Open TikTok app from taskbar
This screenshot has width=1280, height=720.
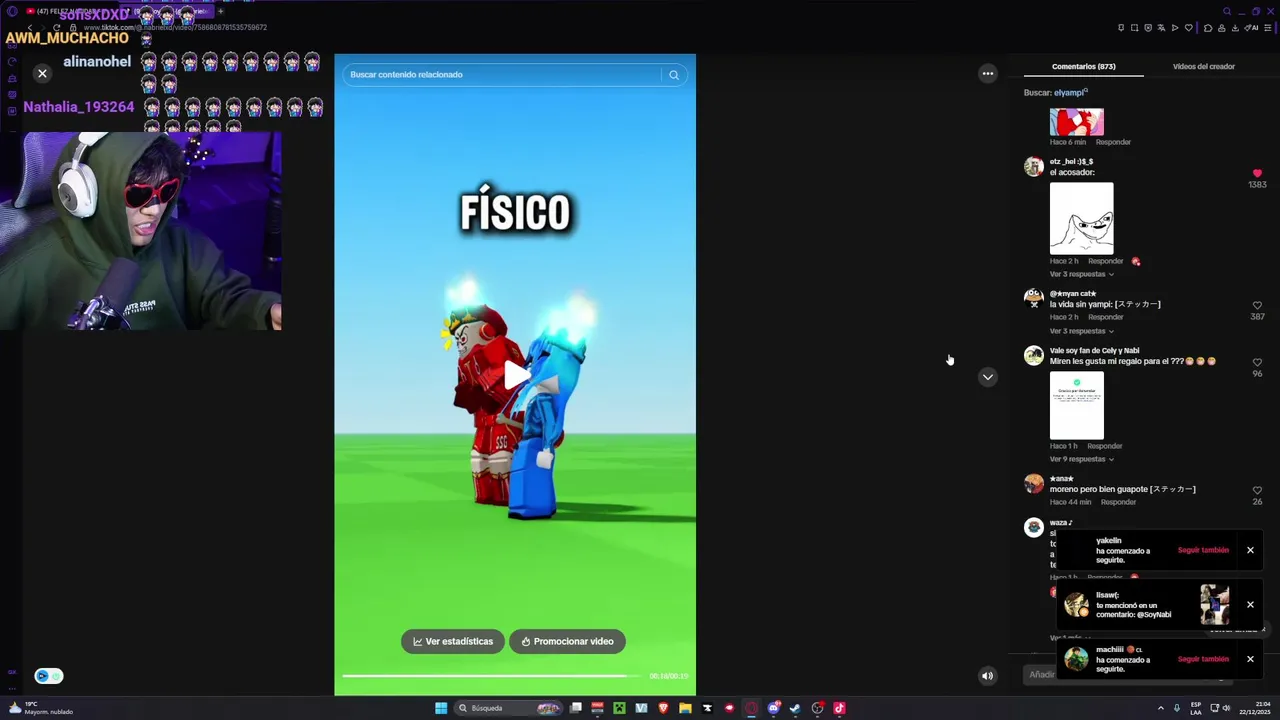[839, 708]
